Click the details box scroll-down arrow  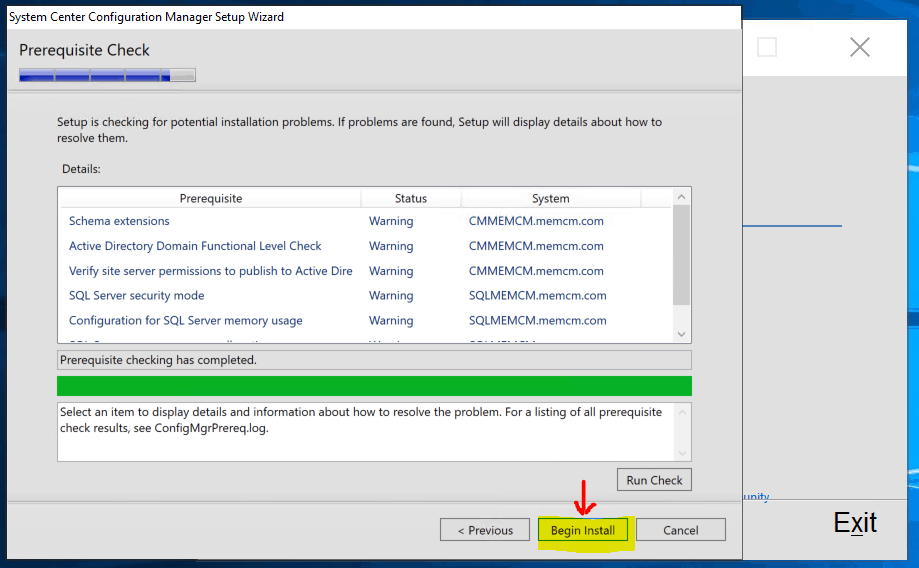(682, 452)
